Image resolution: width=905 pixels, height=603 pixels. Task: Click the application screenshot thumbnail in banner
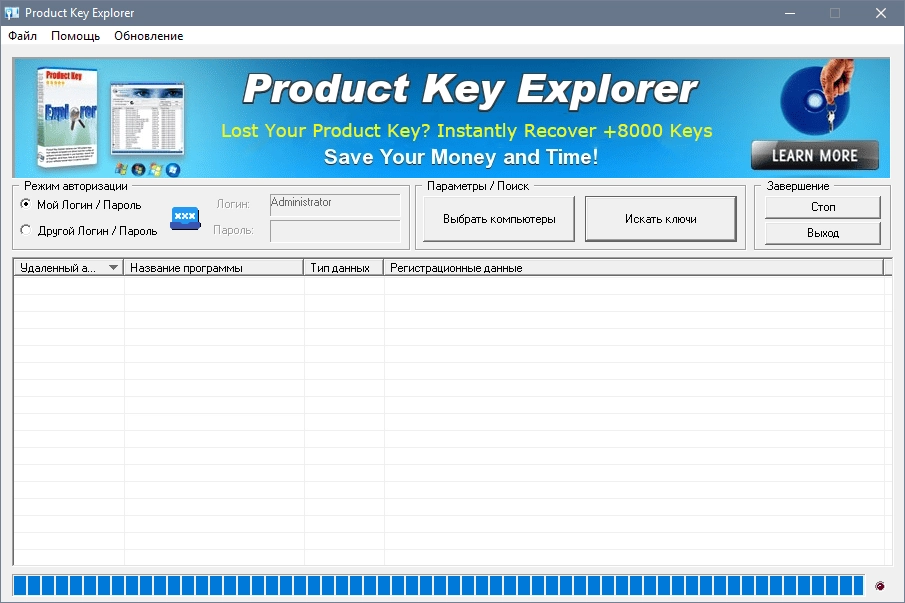(x=148, y=119)
